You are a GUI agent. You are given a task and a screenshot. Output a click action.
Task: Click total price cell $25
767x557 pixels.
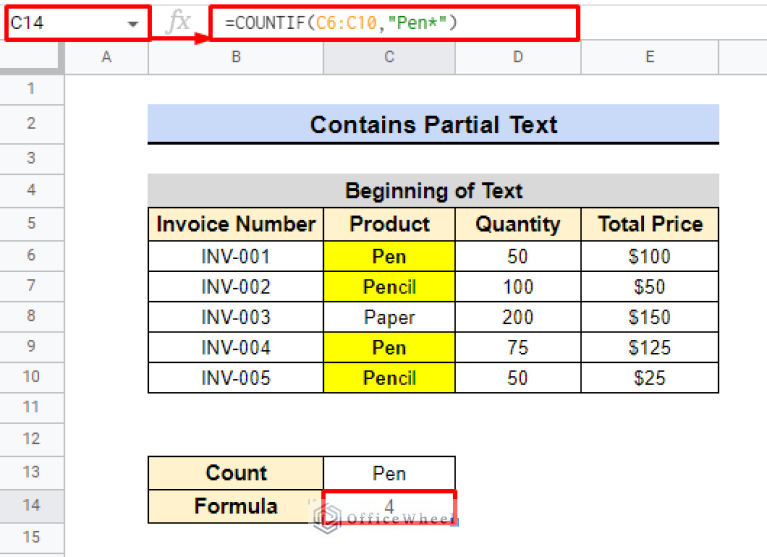(x=650, y=378)
